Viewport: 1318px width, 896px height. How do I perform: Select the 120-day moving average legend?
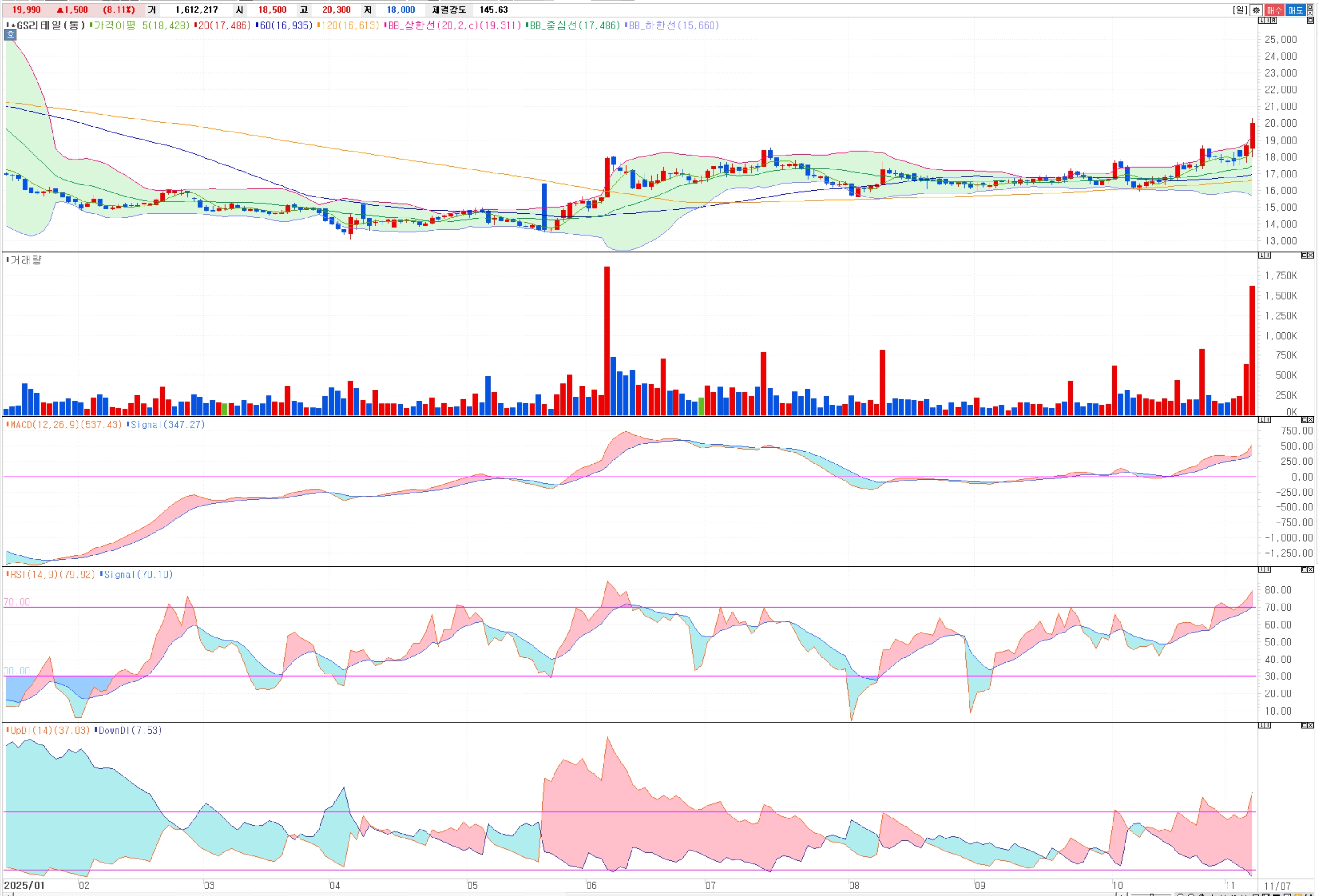tap(348, 25)
